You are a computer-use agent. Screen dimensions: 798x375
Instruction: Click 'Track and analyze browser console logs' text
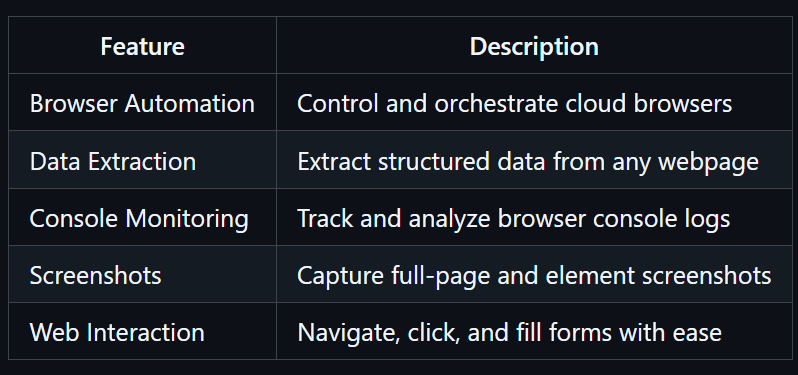(514, 219)
